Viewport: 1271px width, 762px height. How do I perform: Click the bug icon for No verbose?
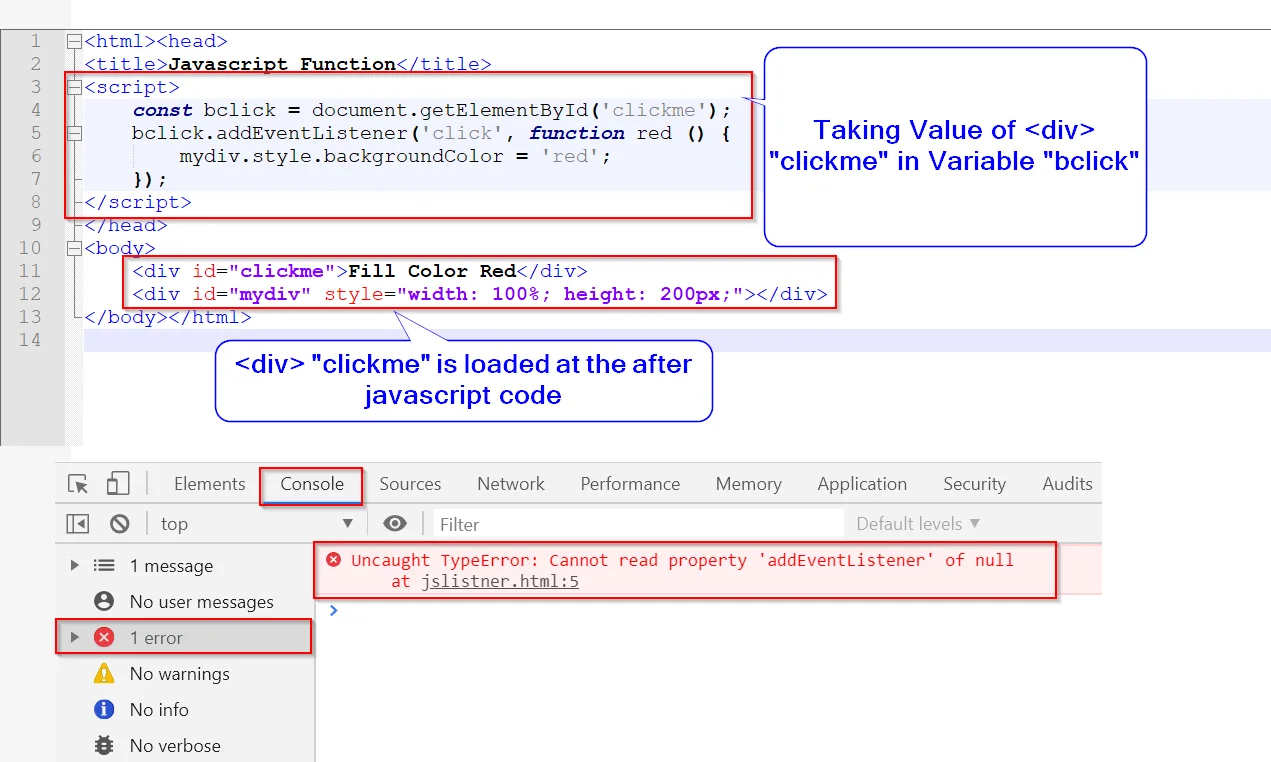pyautogui.click(x=104, y=746)
